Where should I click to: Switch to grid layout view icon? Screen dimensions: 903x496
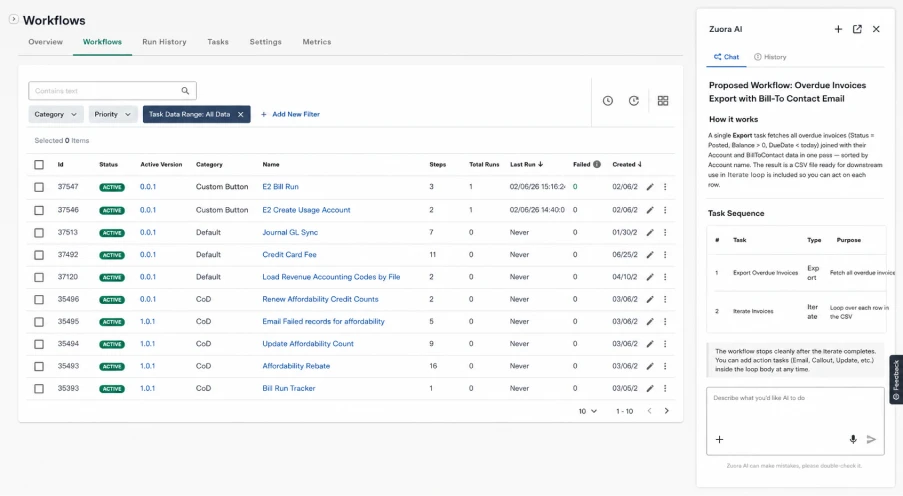pyautogui.click(x=663, y=101)
